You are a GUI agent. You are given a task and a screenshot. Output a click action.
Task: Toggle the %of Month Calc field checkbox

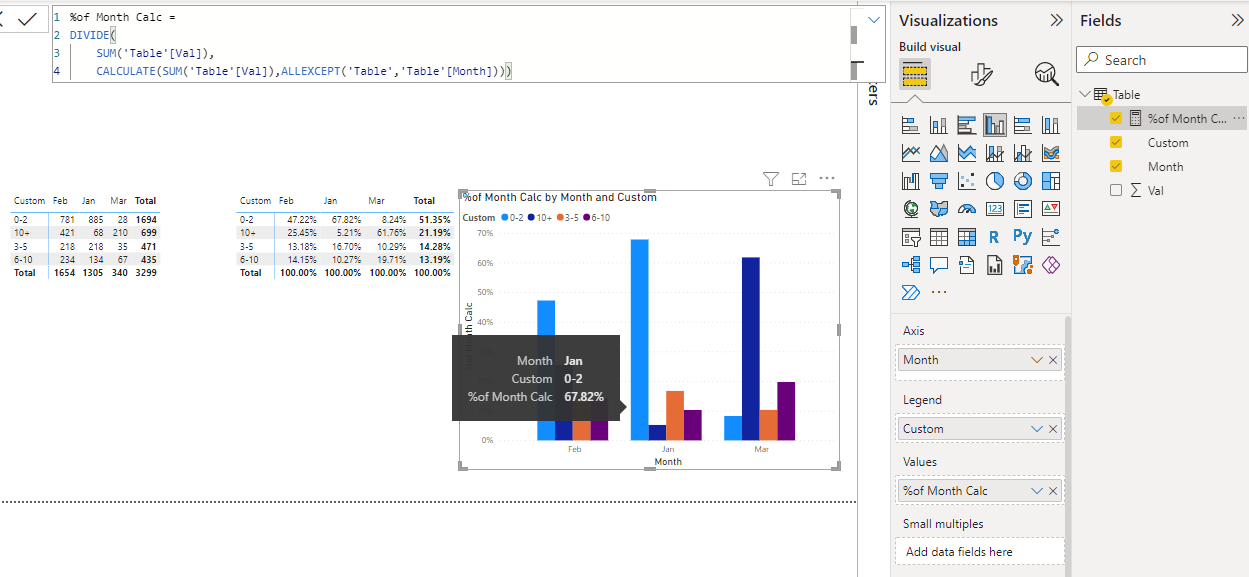point(1116,118)
